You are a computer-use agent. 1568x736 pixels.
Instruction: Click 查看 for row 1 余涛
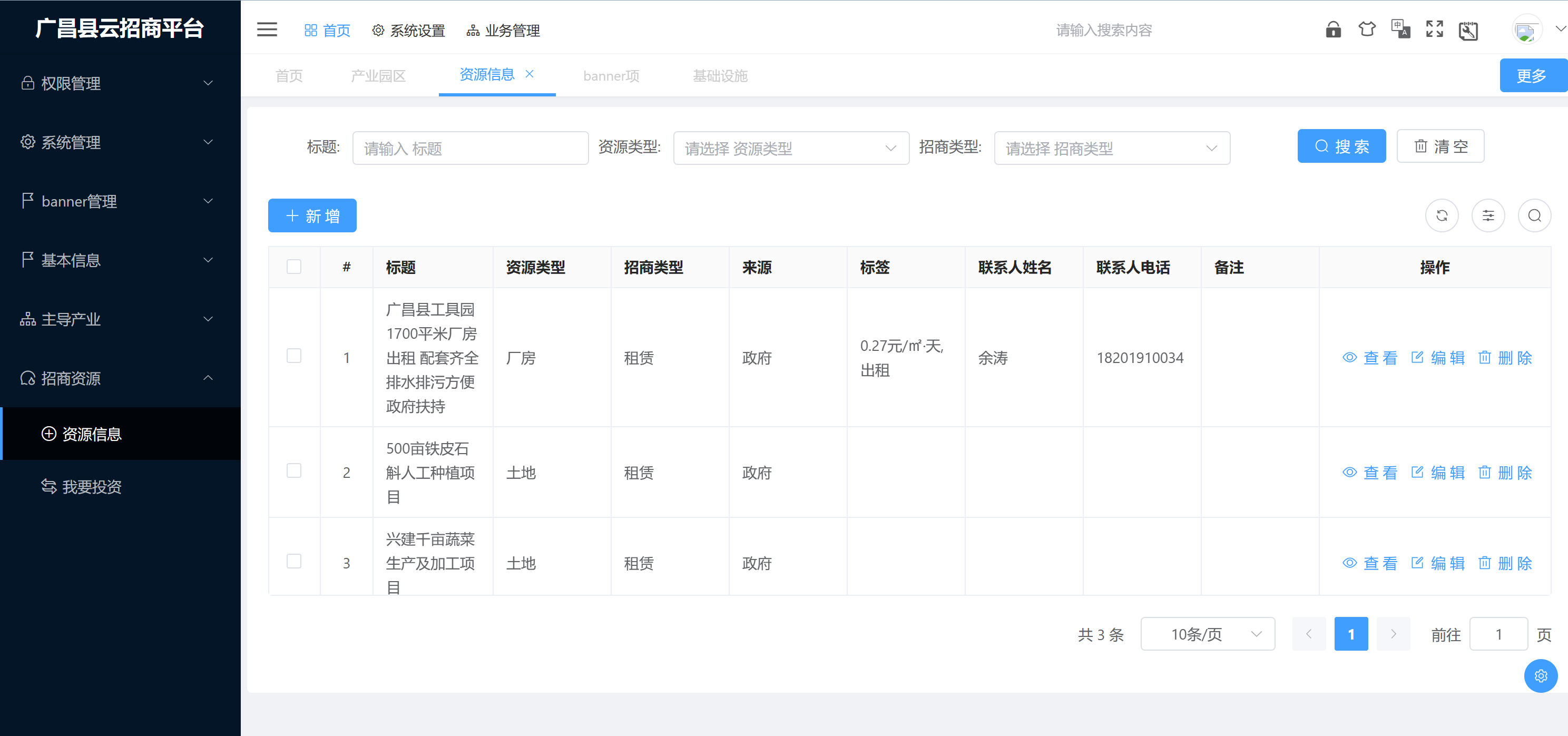pos(1369,358)
